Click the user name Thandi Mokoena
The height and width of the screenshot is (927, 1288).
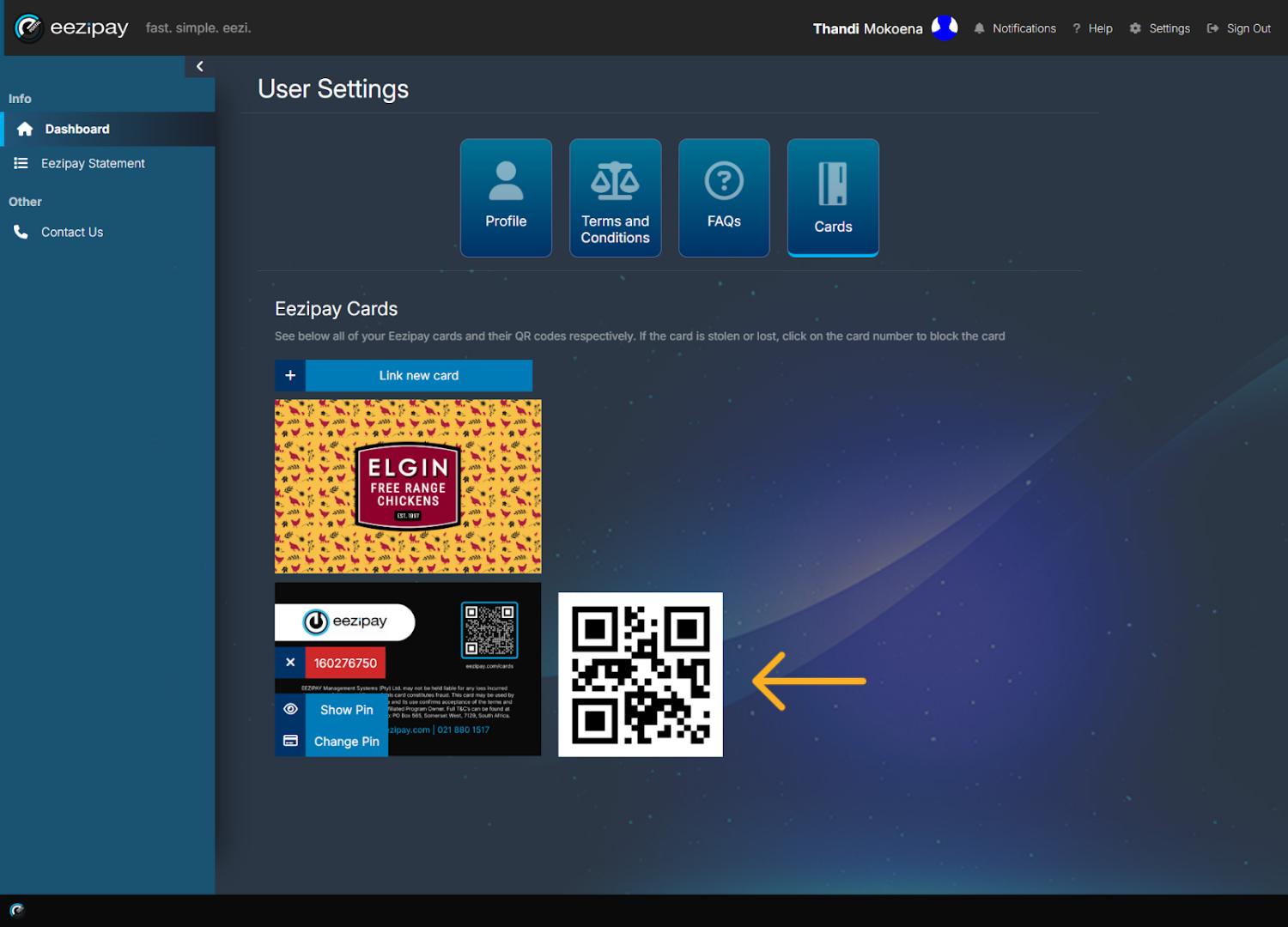click(867, 28)
